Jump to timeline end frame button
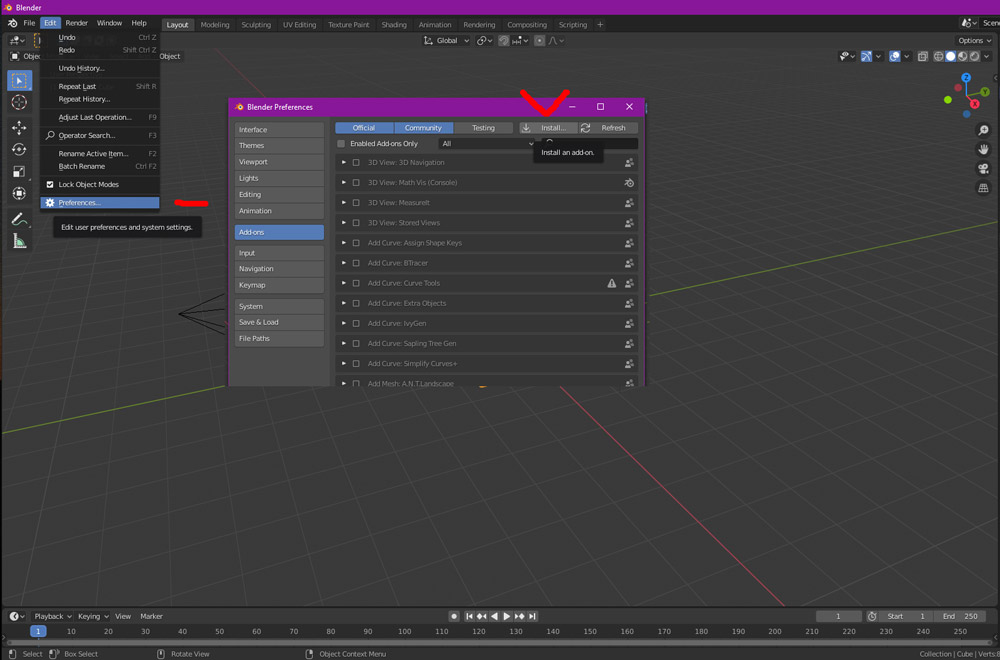 [533, 616]
